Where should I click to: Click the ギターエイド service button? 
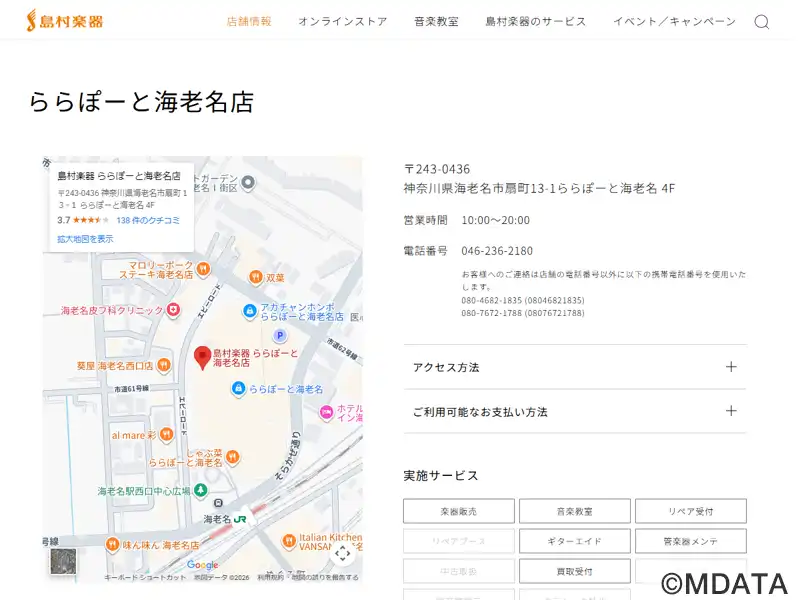tap(574, 541)
